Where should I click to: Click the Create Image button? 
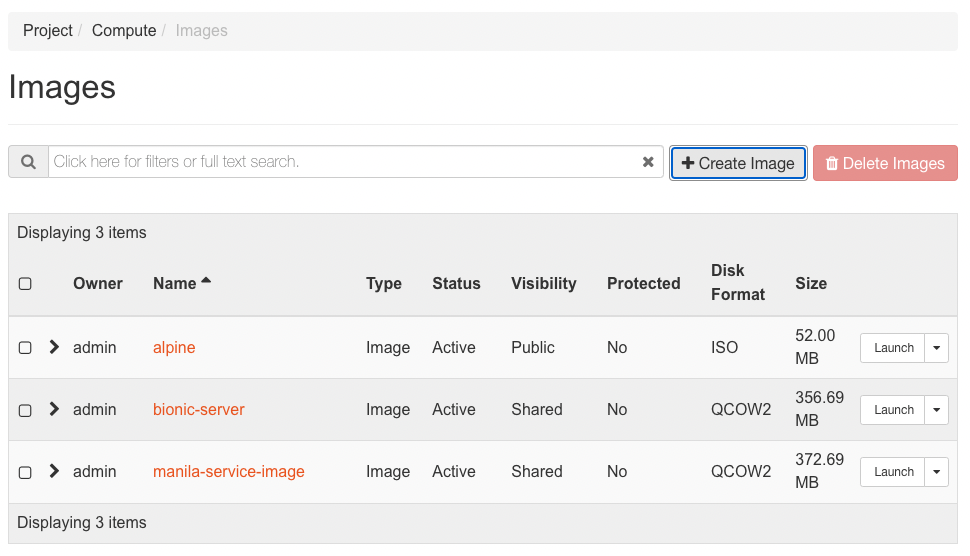738,163
